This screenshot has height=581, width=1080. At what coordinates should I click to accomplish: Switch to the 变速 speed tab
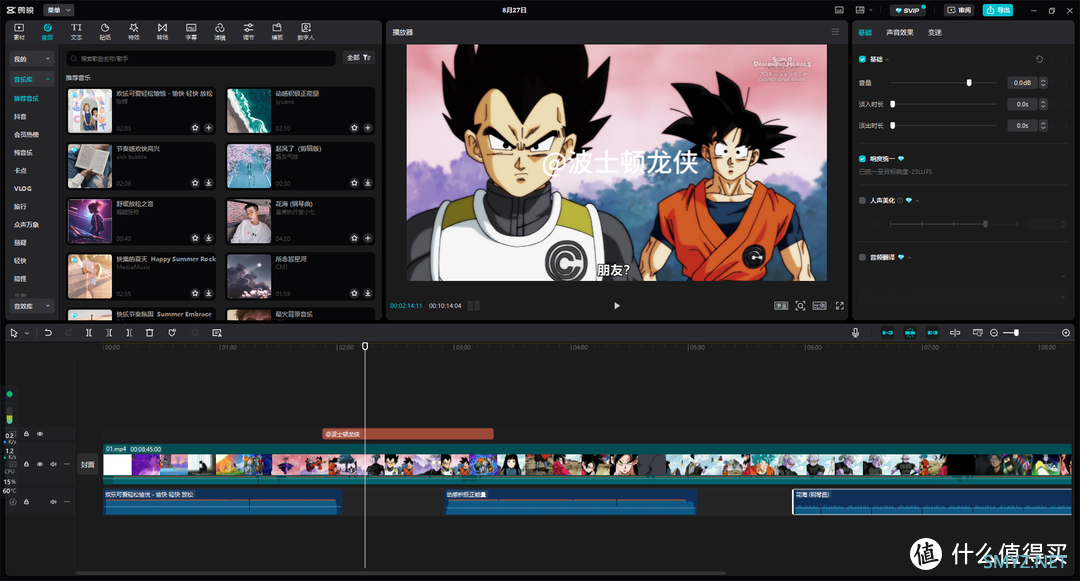point(935,32)
